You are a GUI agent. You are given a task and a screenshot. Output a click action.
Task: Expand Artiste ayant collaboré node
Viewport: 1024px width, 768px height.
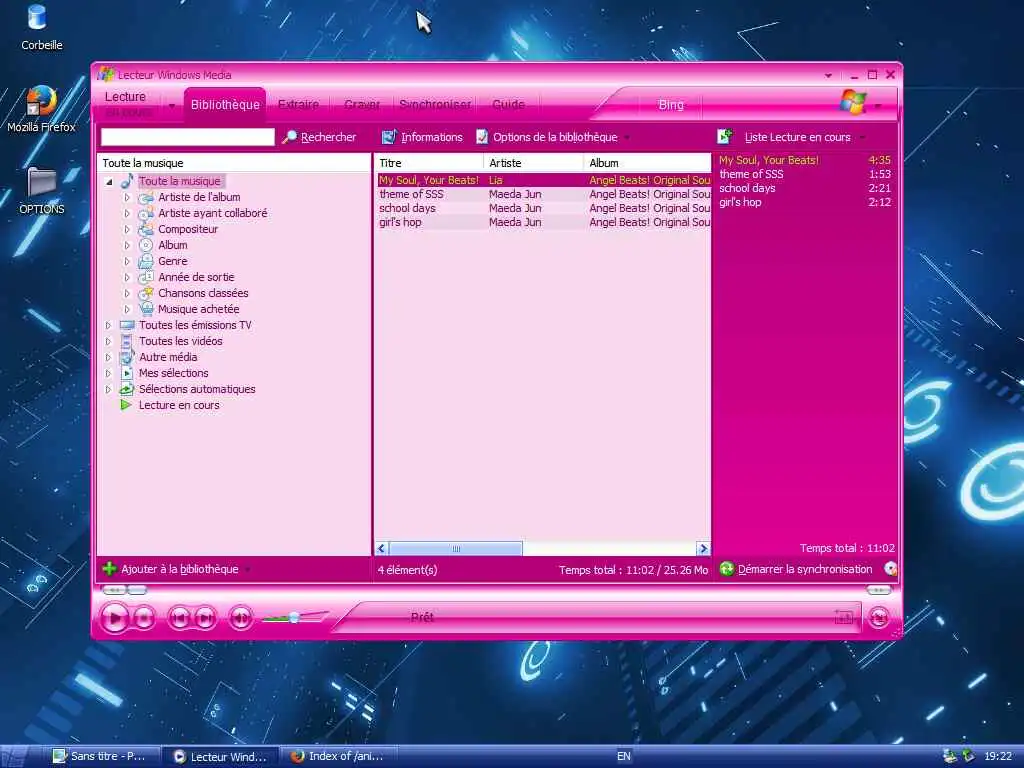(x=127, y=214)
